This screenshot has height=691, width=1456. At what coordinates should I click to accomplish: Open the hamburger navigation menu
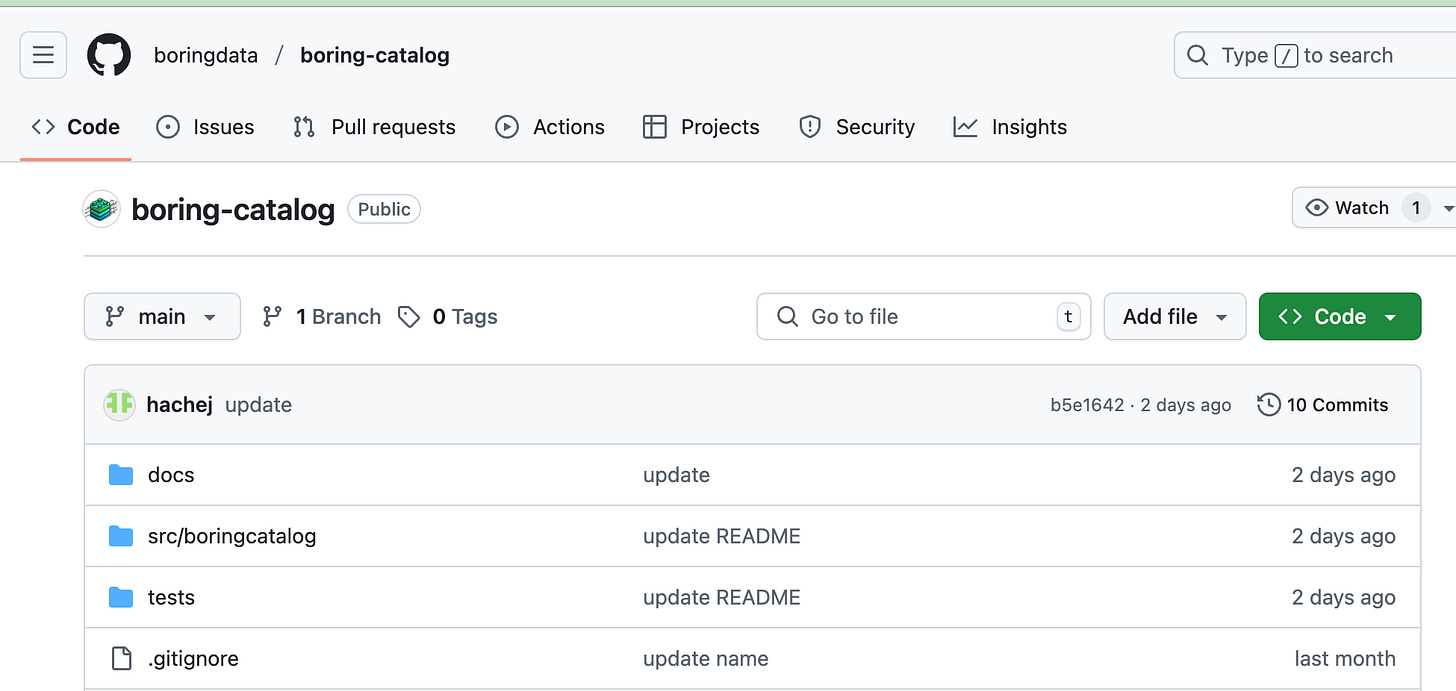tap(43, 55)
